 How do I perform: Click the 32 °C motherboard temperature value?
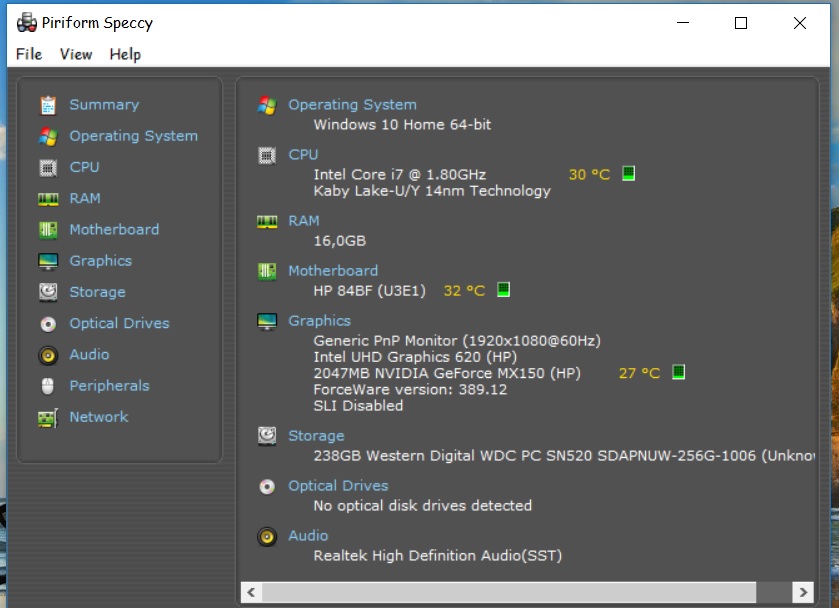point(464,291)
